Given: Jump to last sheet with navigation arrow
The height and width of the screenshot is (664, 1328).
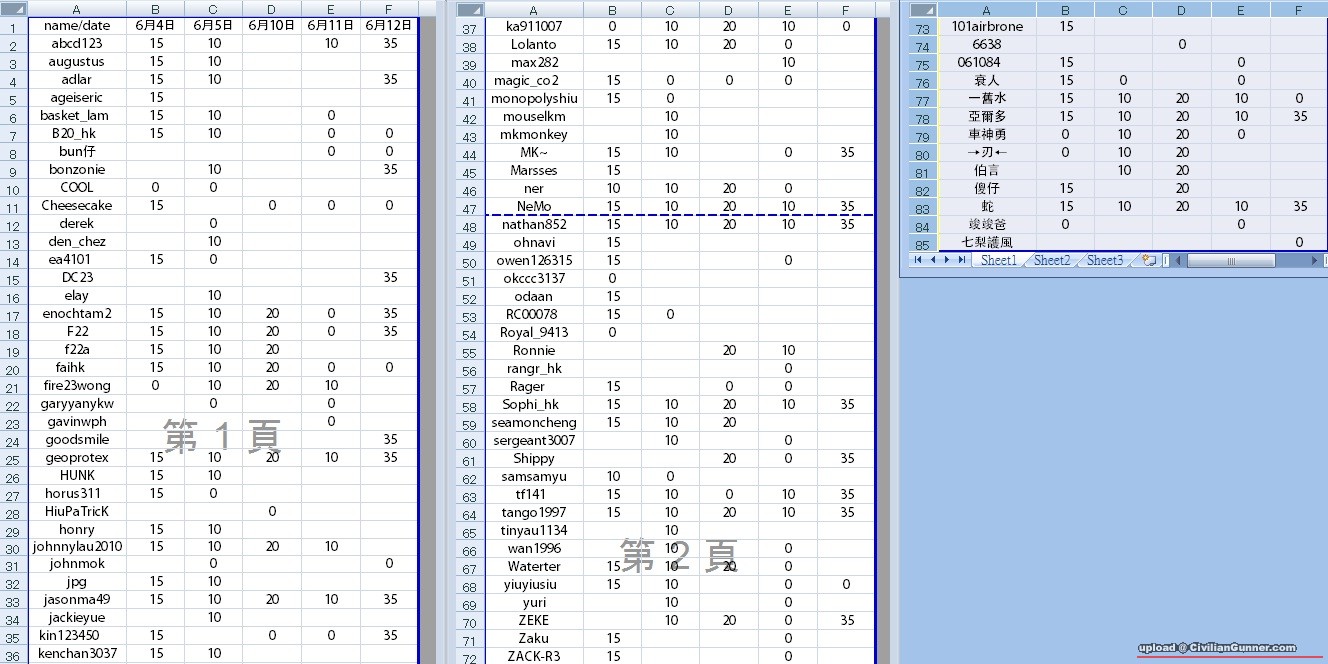Looking at the screenshot, I should 962,260.
